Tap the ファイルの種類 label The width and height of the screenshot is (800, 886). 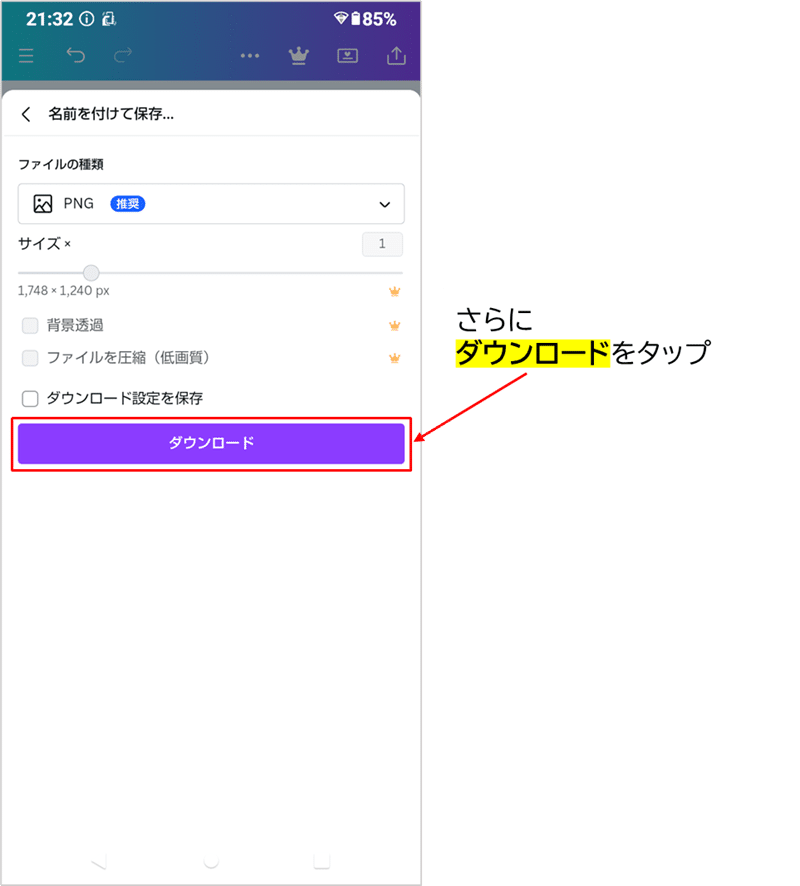click(61, 164)
